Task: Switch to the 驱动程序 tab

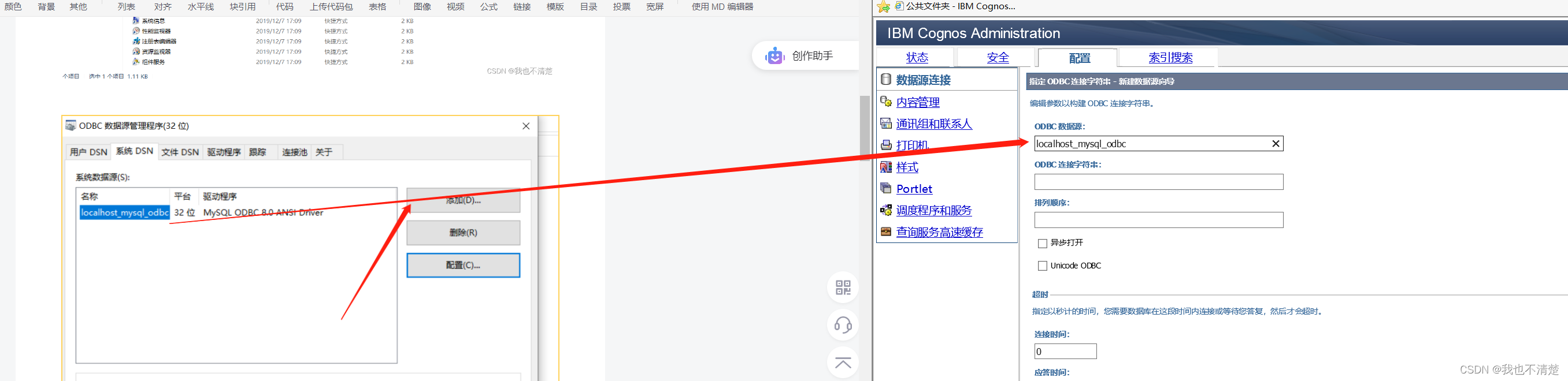Action: click(224, 152)
